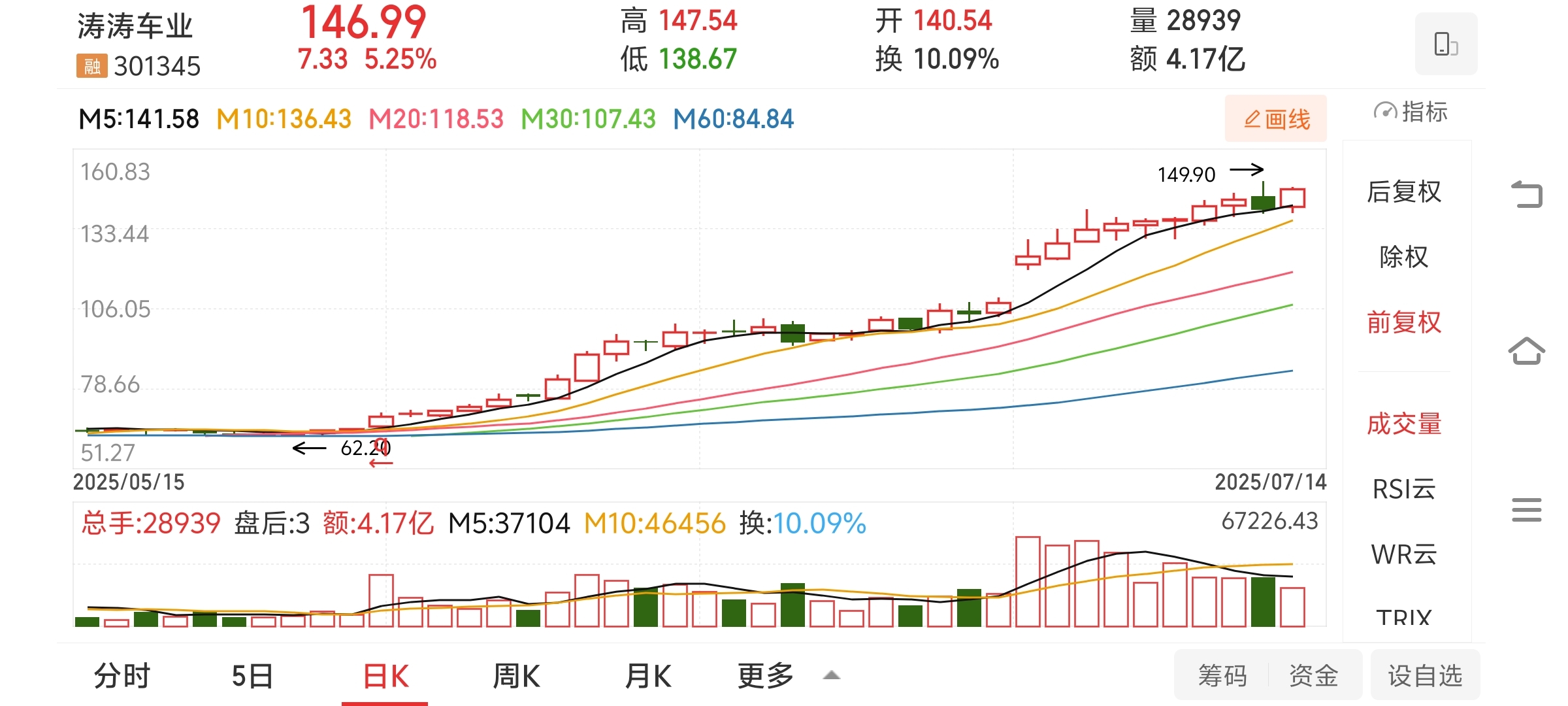Switch to 5日 tab
This screenshot has height=706, width=1568.
(252, 676)
